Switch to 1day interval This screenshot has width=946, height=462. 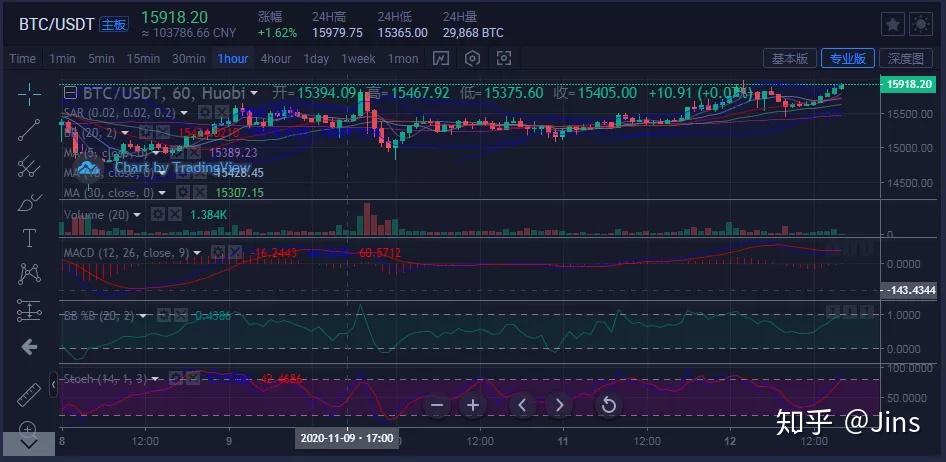coord(316,59)
